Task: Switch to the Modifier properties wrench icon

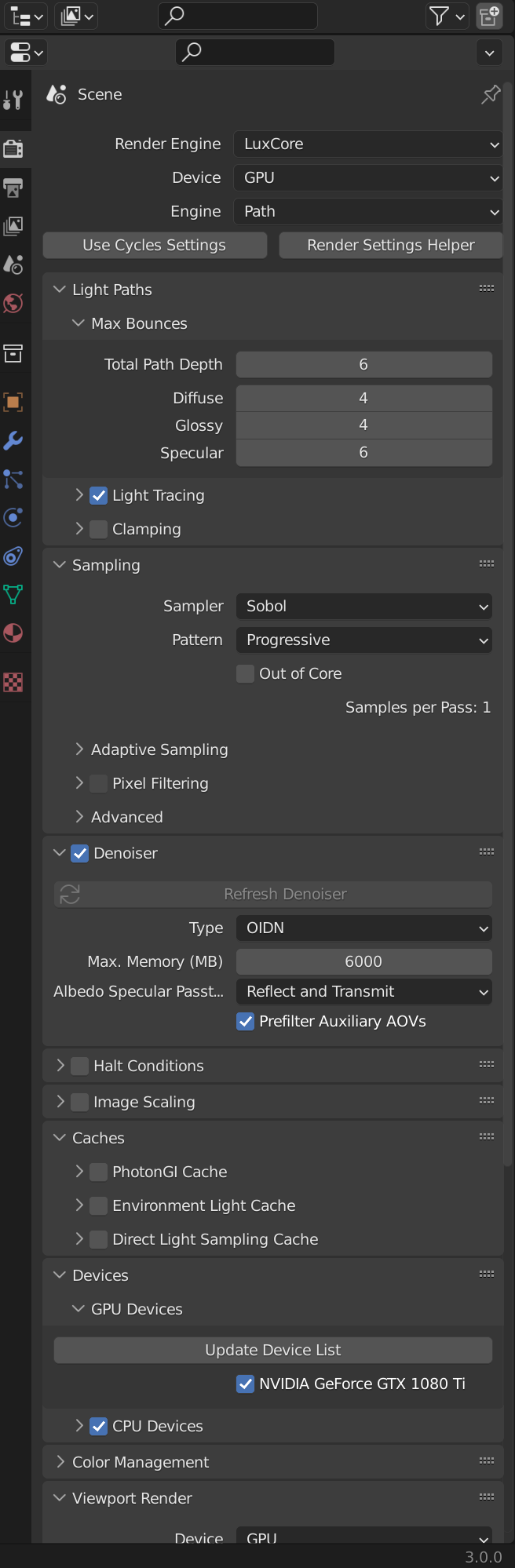Action: pyautogui.click(x=13, y=440)
